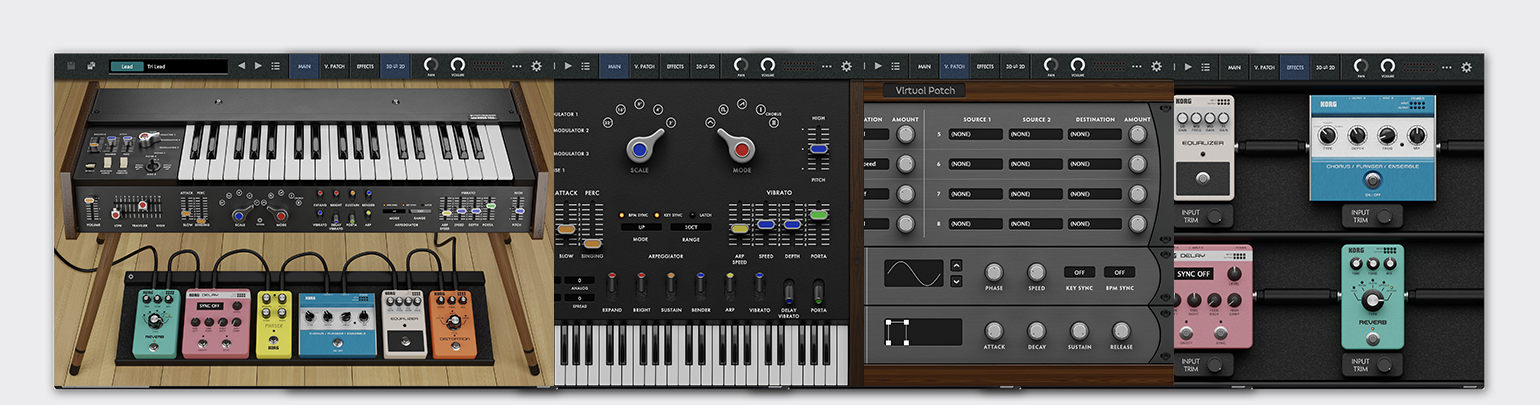
Task: Open row 7 SOURCE 1 dropdown in Virtual Patch
Action: (976, 194)
